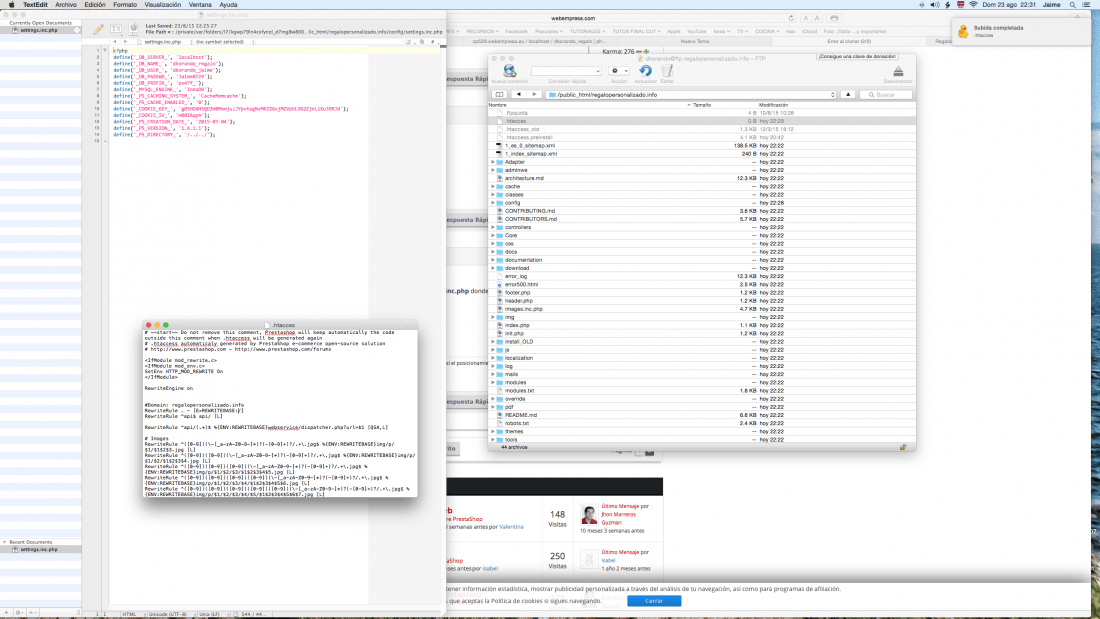Expand the controllers folder
This screenshot has height=619, width=1100.
tap(492, 227)
